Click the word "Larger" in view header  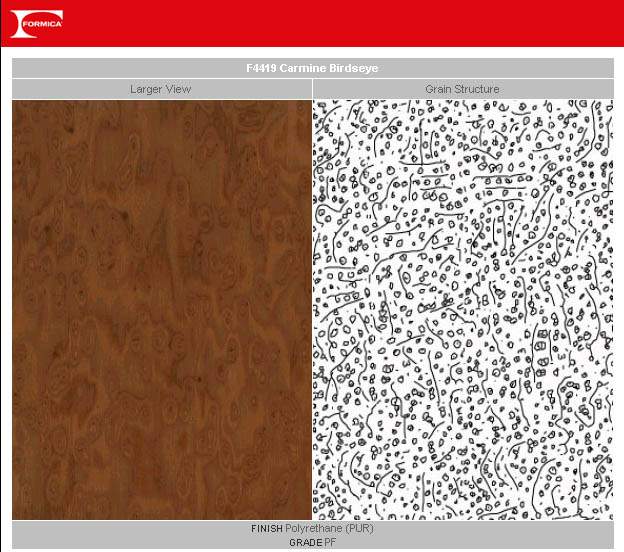click(x=146, y=89)
